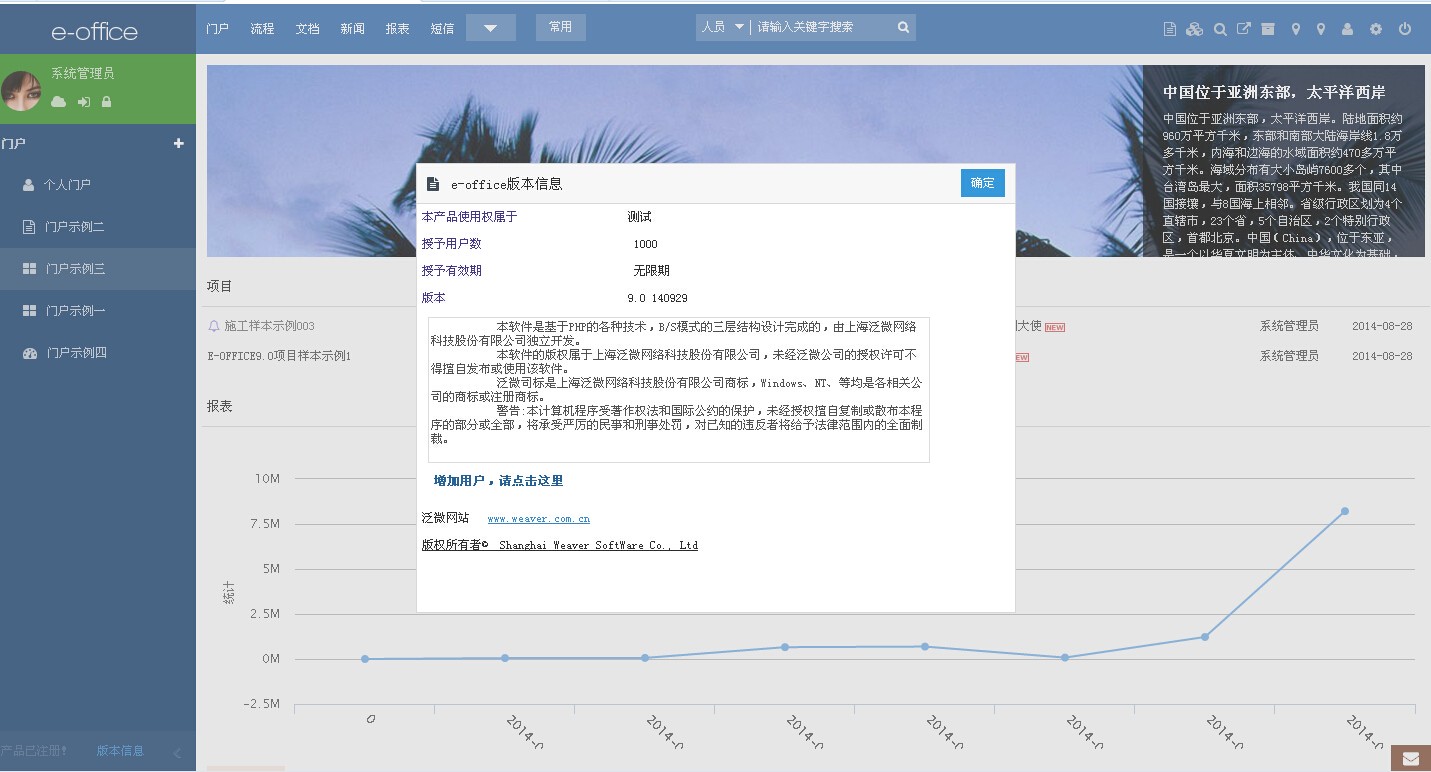The height and width of the screenshot is (772, 1431).
Task: Open the www.weaver.com.cn link
Action: [538, 519]
